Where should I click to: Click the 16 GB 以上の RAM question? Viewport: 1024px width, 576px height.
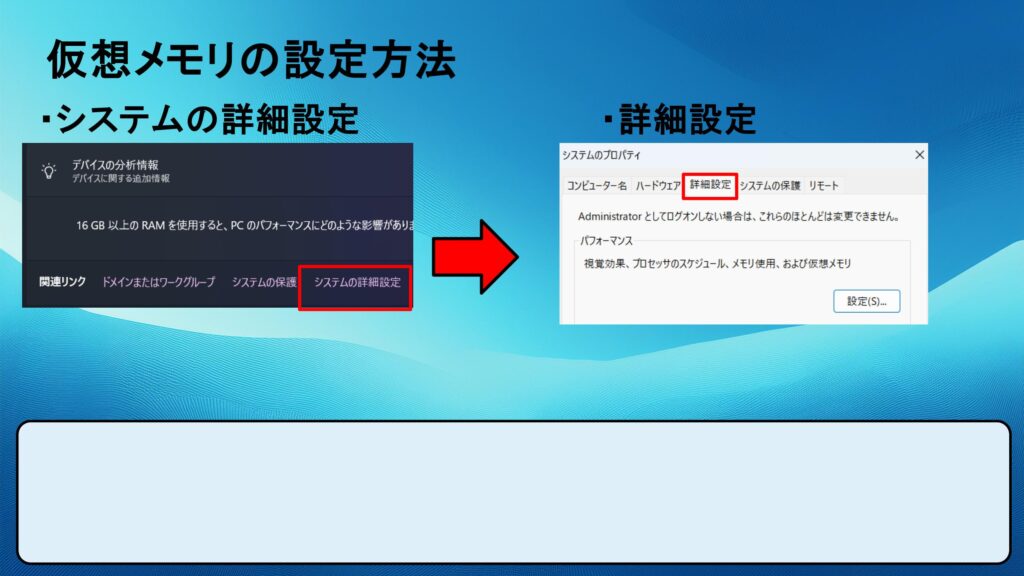tap(245, 226)
